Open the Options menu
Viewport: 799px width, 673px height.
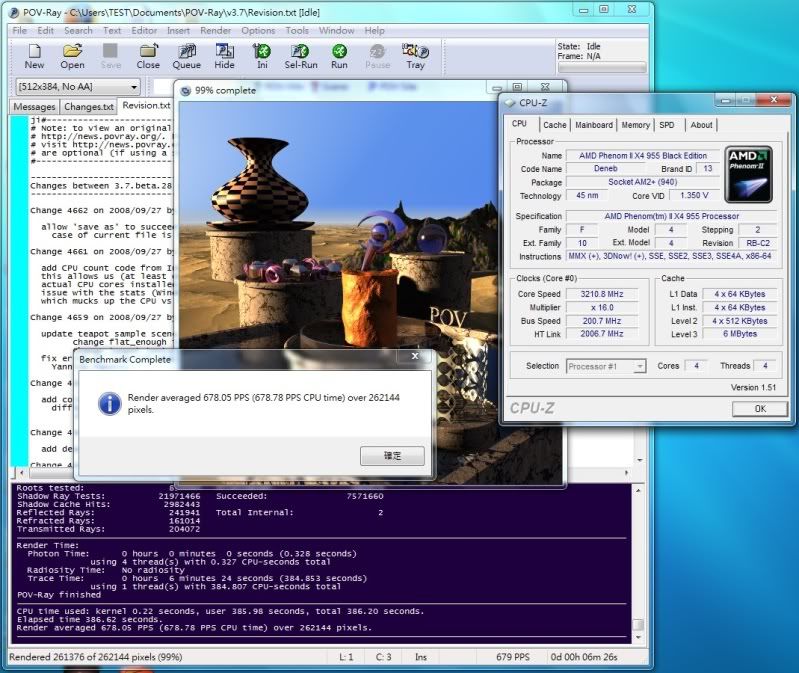[x=258, y=31]
